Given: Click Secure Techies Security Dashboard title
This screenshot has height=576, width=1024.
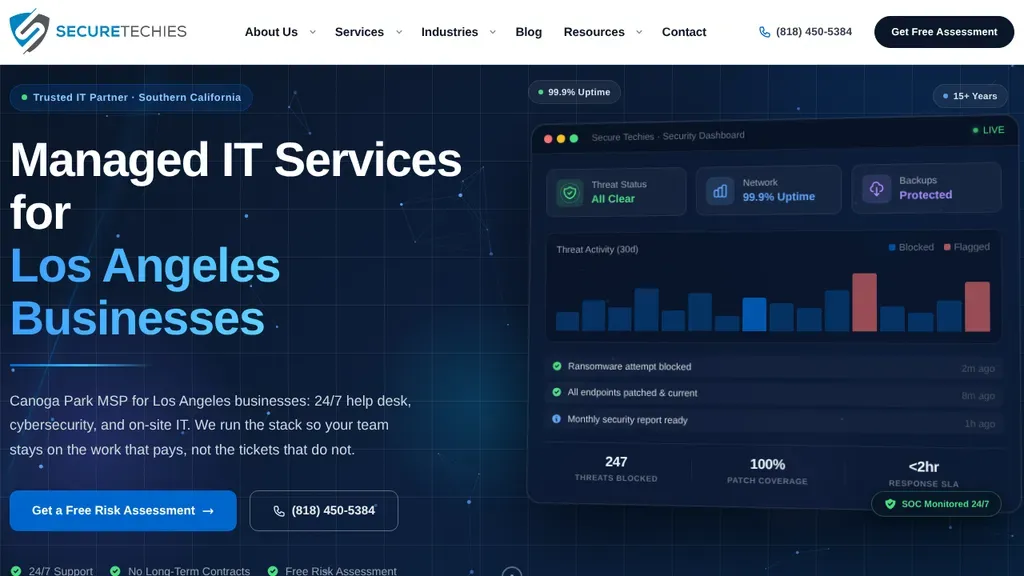Looking at the screenshot, I should coord(668,136).
